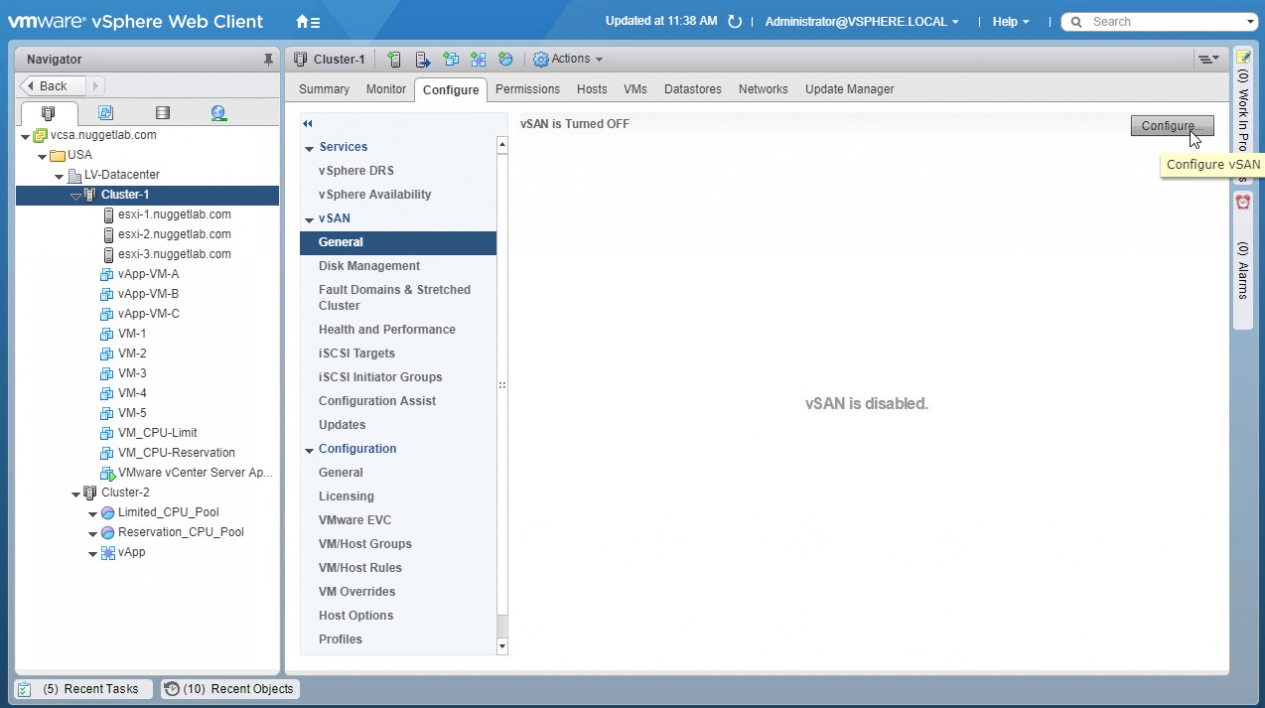Image resolution: width=1265 pixels, height=708 pixels.
Task: Open the Administrator@VSPHERE.LOCAL user menu
Action: [861, 22]
